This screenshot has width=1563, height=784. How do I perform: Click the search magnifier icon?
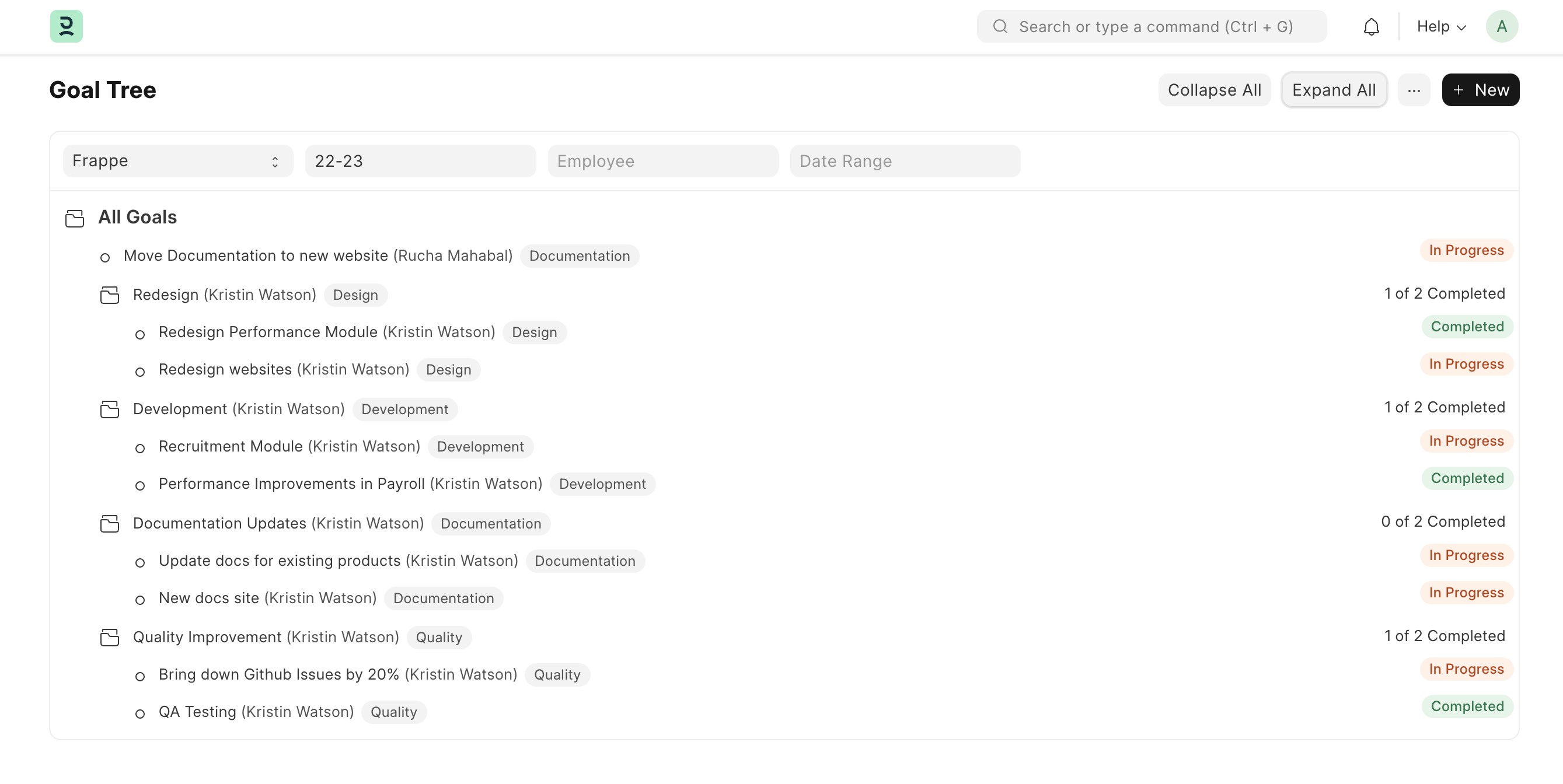click(1000, 26)
